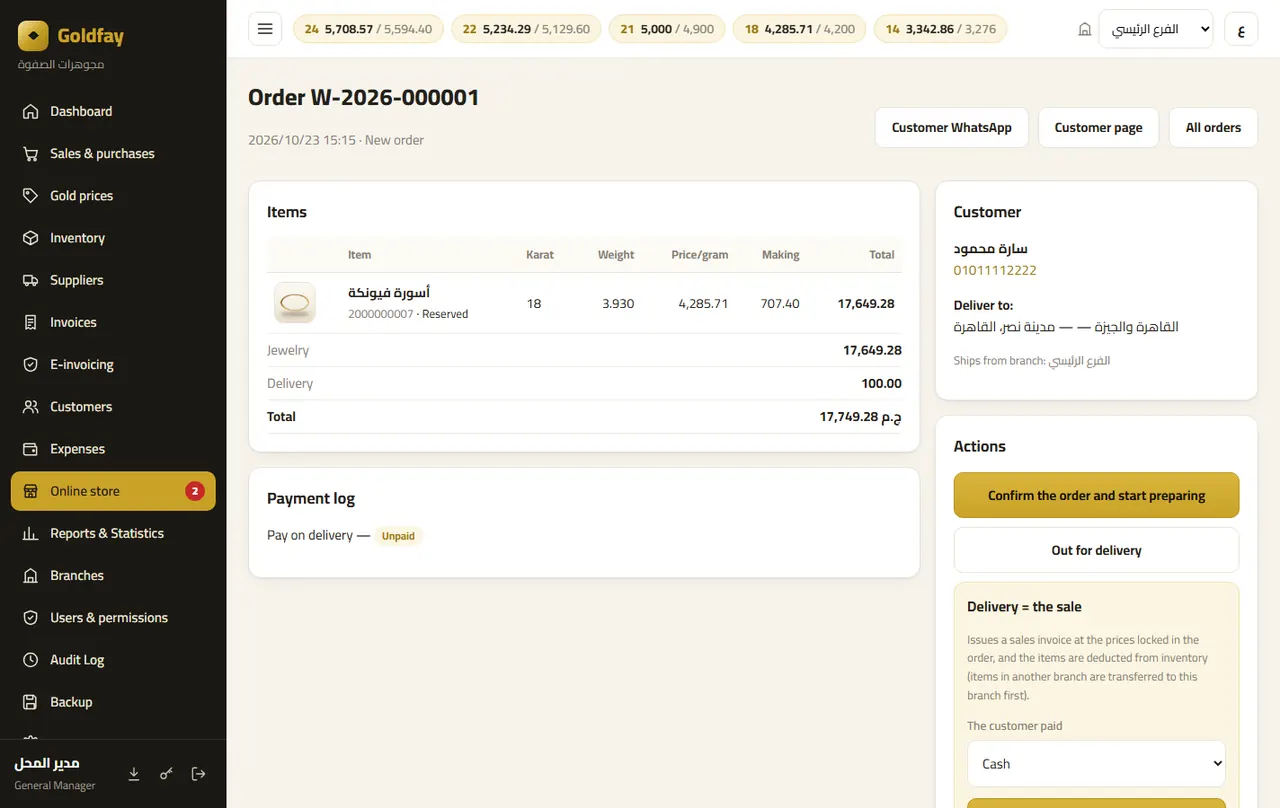1280x808 pixels.
Task: Open the Customer page button
Action: coord(1098,128)
